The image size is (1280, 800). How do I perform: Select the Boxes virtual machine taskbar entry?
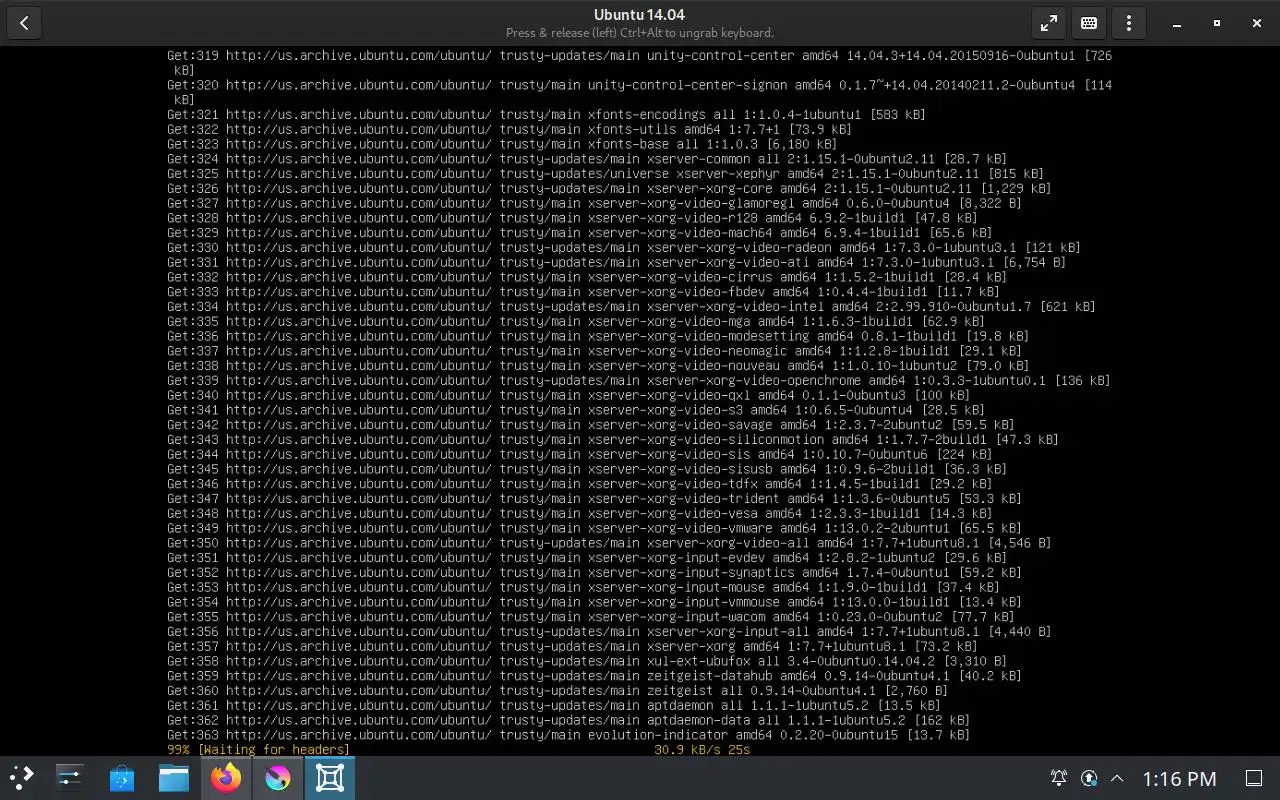point(330,778)
